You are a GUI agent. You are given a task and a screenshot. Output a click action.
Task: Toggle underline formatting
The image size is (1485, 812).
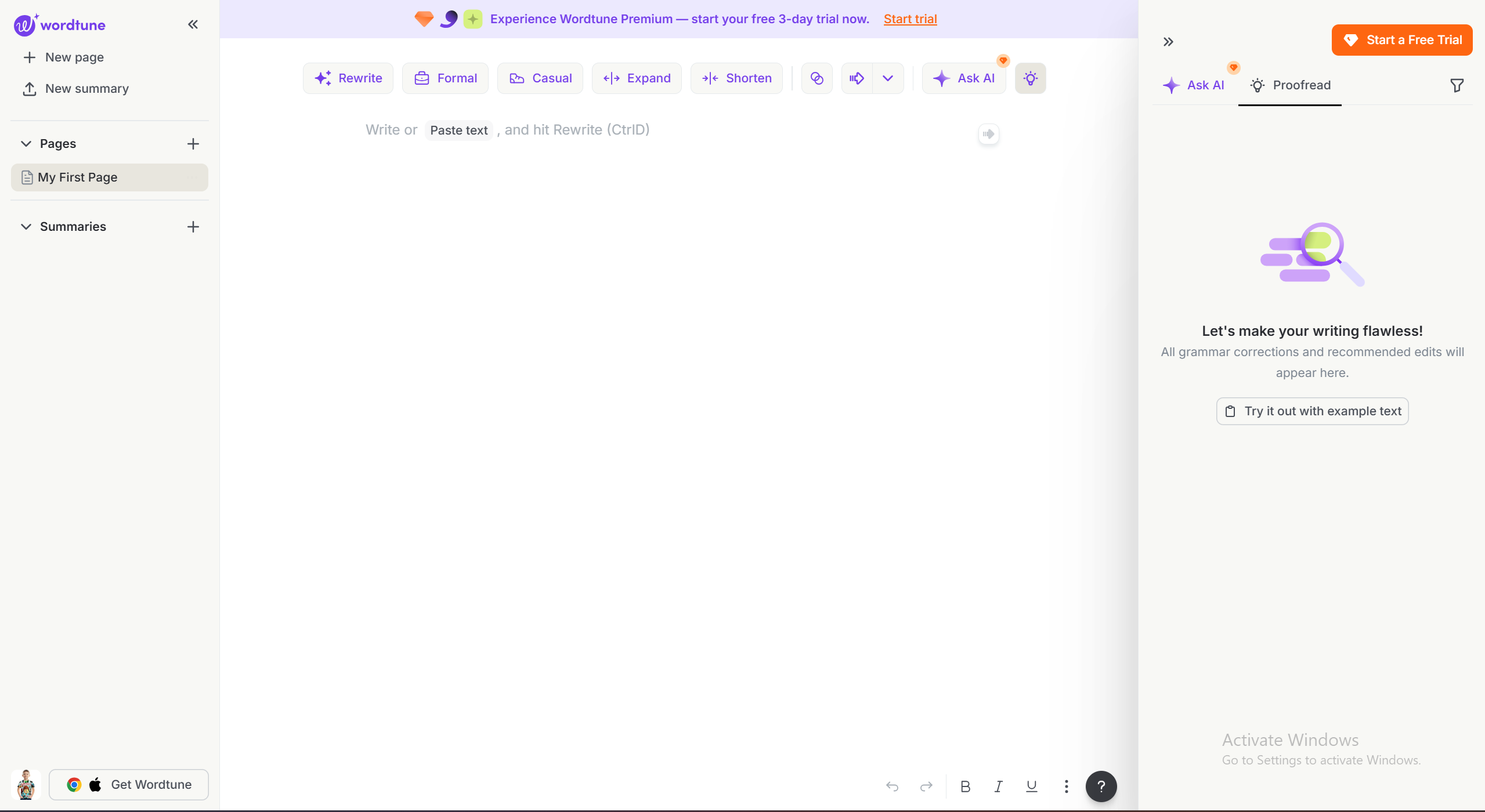(x=1031, y=786)
